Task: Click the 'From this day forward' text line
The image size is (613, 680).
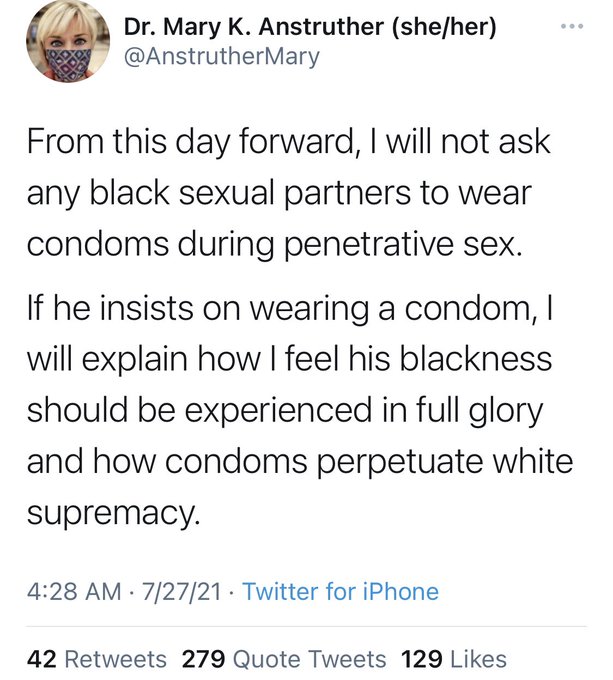Action: pyautogui.click(x=289, y=142)
